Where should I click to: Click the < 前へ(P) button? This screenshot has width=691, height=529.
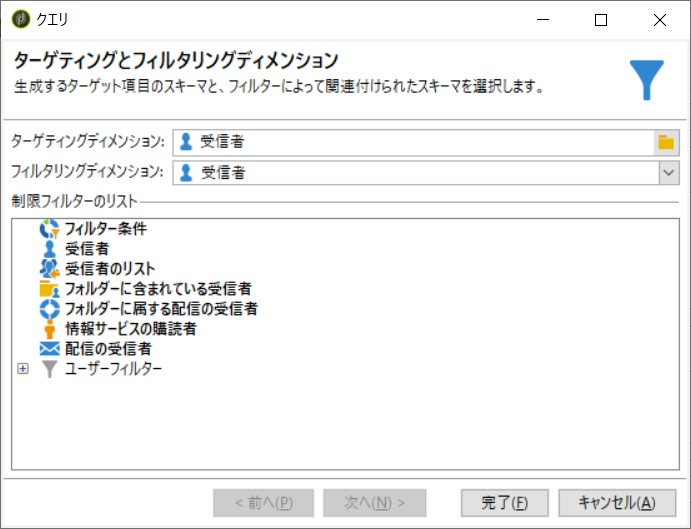click(264, 503)
